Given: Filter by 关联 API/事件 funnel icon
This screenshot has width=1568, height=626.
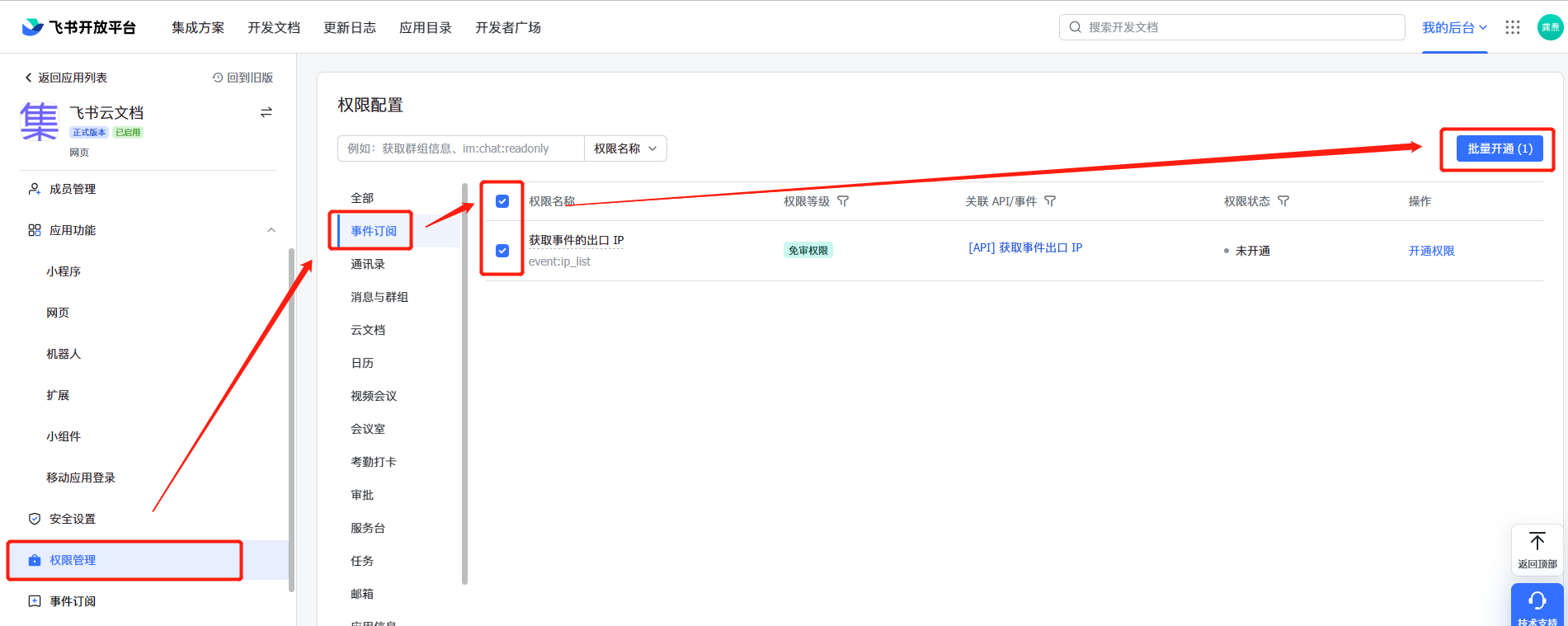Looking at the screenshot, I should coord(1050,201).
